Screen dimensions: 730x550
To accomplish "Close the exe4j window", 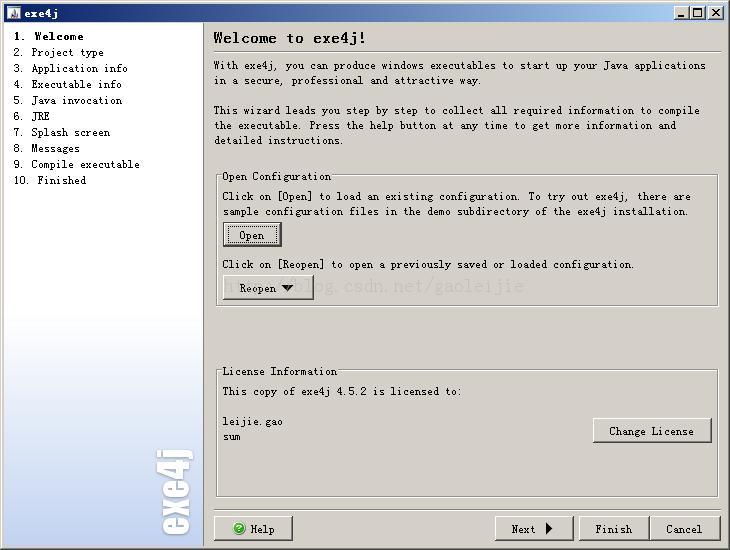I will pos(716,13).
